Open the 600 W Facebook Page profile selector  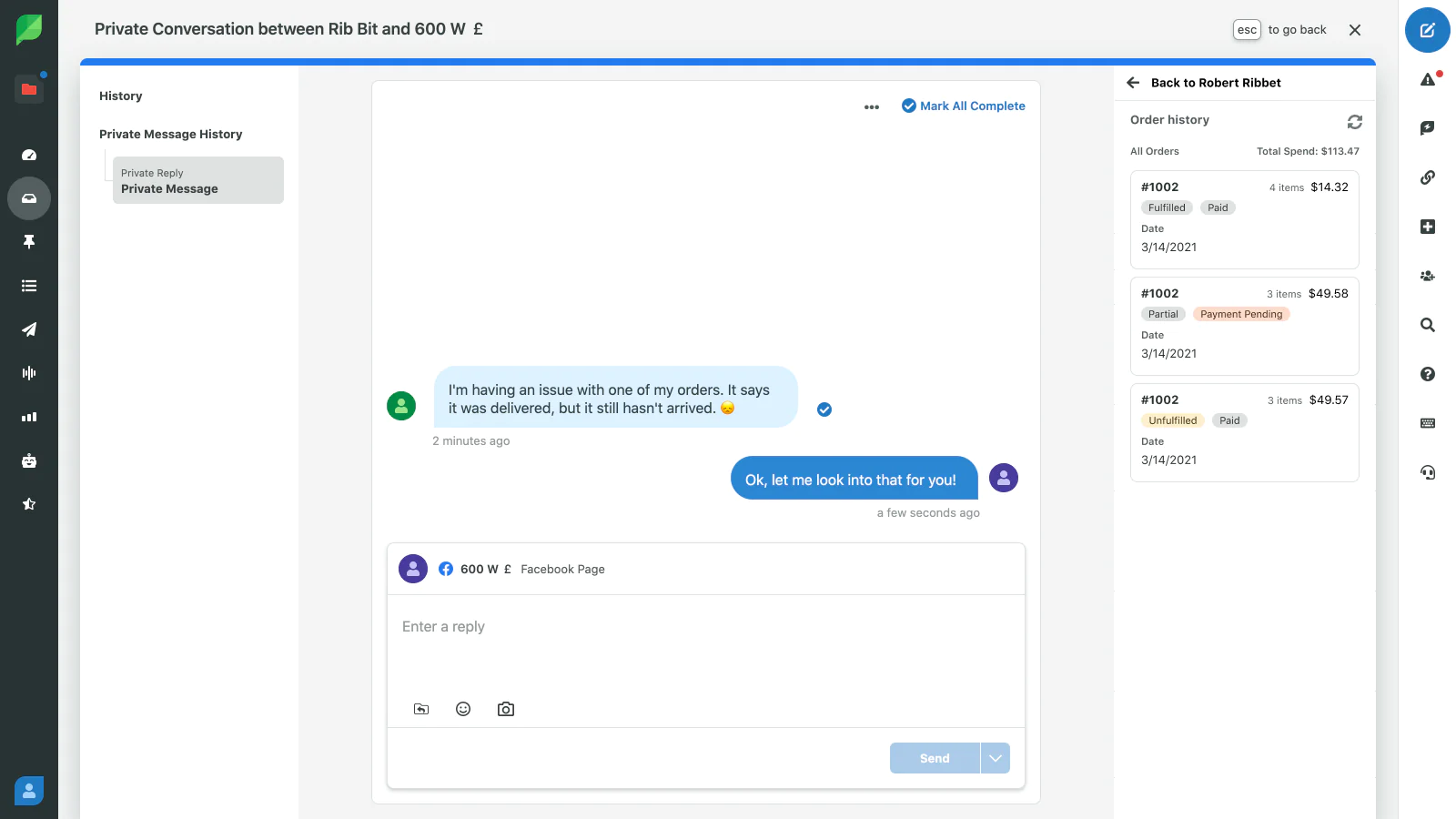click(522, 569)
